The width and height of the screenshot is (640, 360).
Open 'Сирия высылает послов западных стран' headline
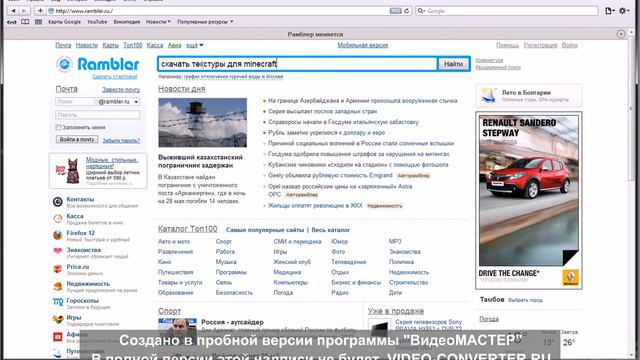pos(322,111)
